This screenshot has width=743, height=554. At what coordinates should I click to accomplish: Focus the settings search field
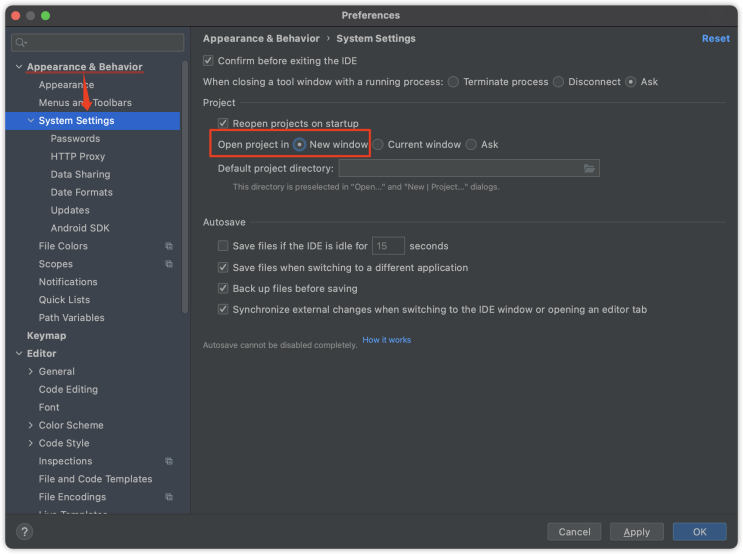[x=98, y=43]
